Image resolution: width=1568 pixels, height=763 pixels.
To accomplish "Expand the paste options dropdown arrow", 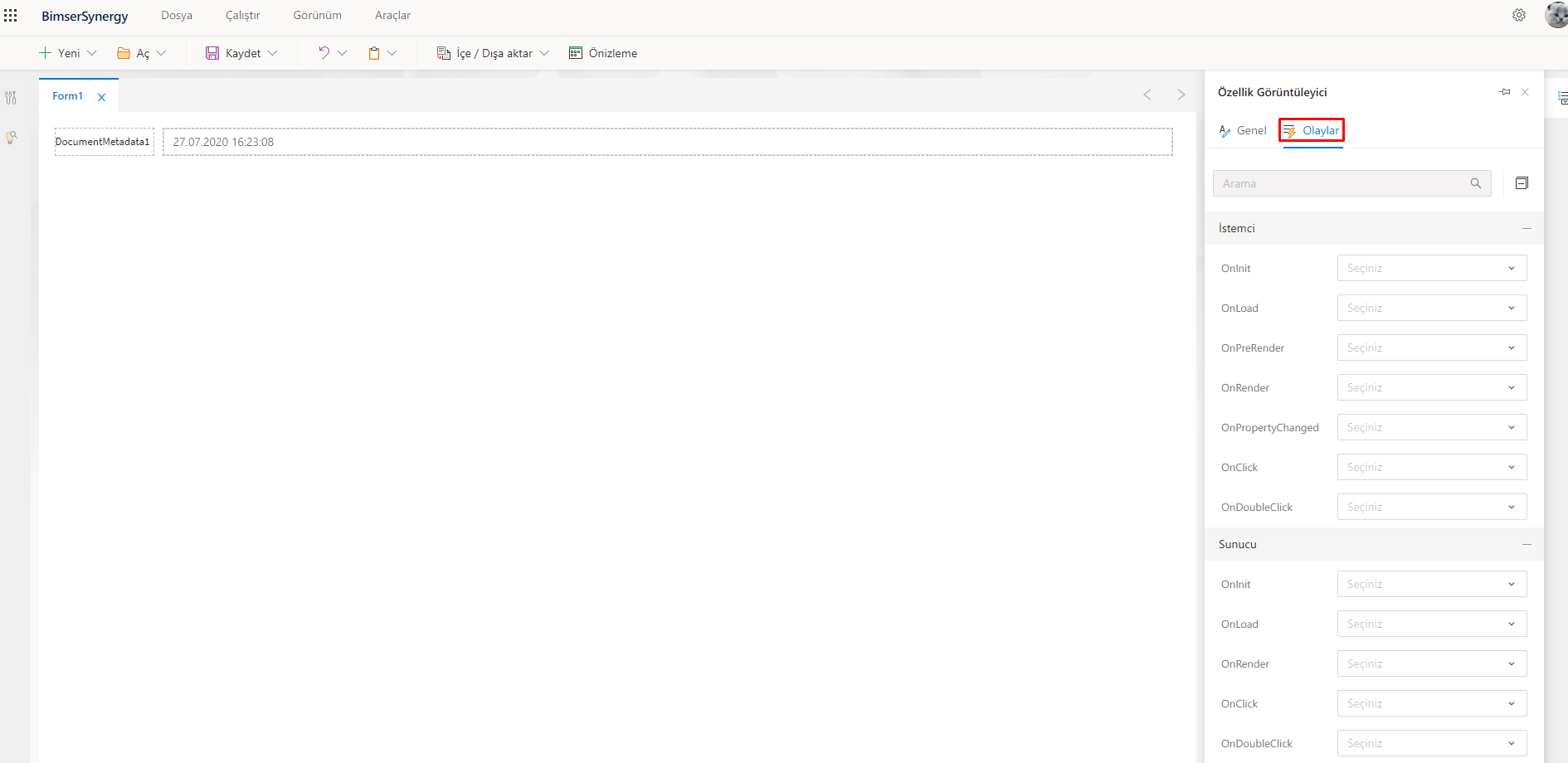I will click(392, 53).
